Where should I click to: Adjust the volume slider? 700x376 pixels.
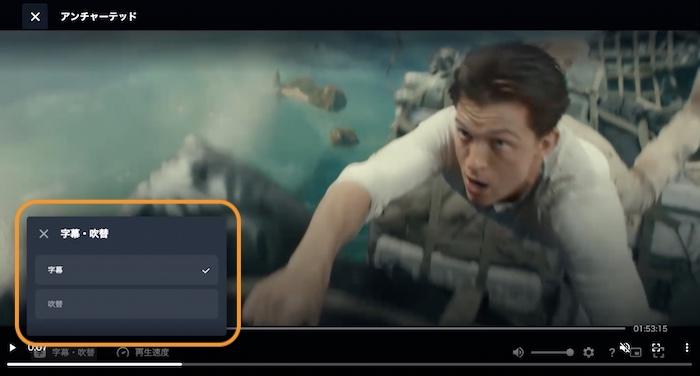pos(552,352)
